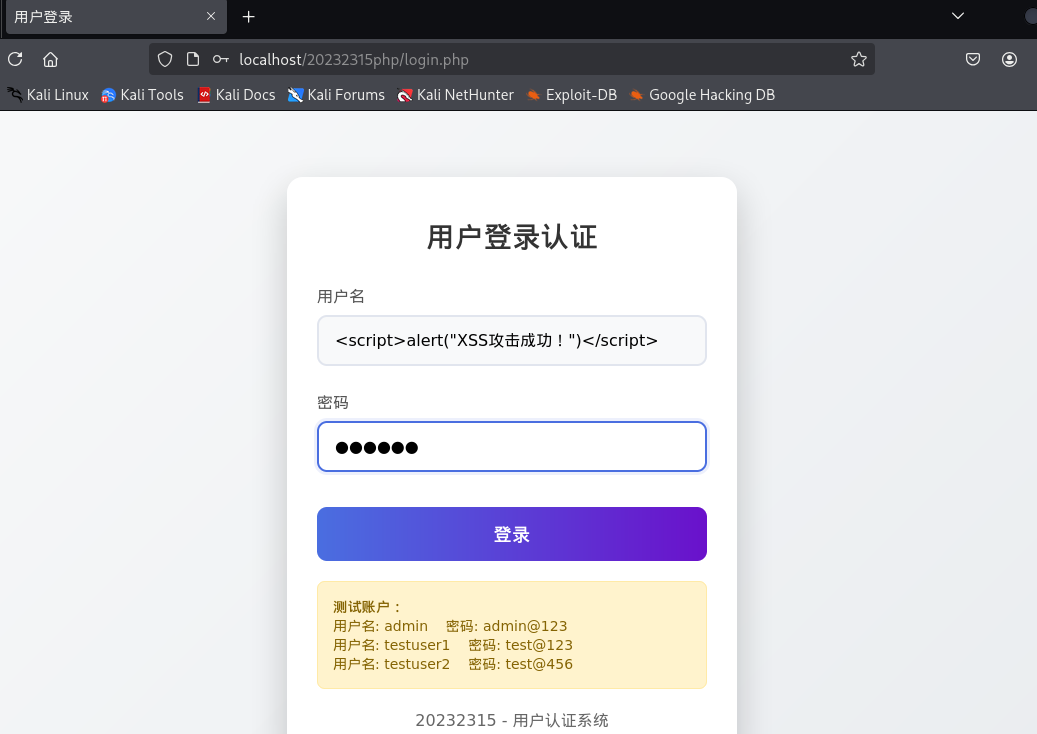The width and height of the screenshot is (1037, 734).
Task: Open saved logins key icon
Action: click(x=220, y=60)
